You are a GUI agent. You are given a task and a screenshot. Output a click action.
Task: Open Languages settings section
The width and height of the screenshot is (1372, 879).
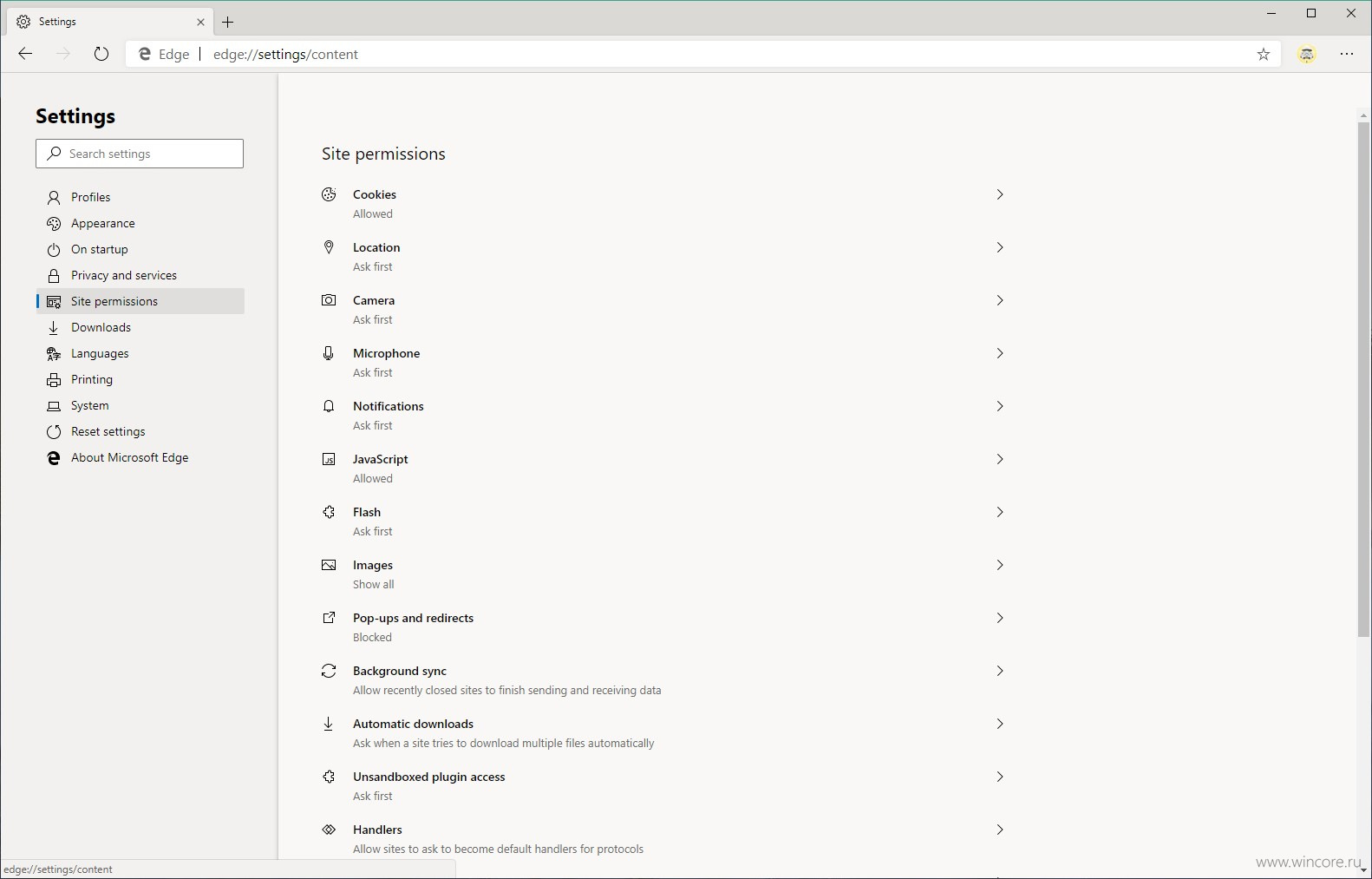click(140, 353)
